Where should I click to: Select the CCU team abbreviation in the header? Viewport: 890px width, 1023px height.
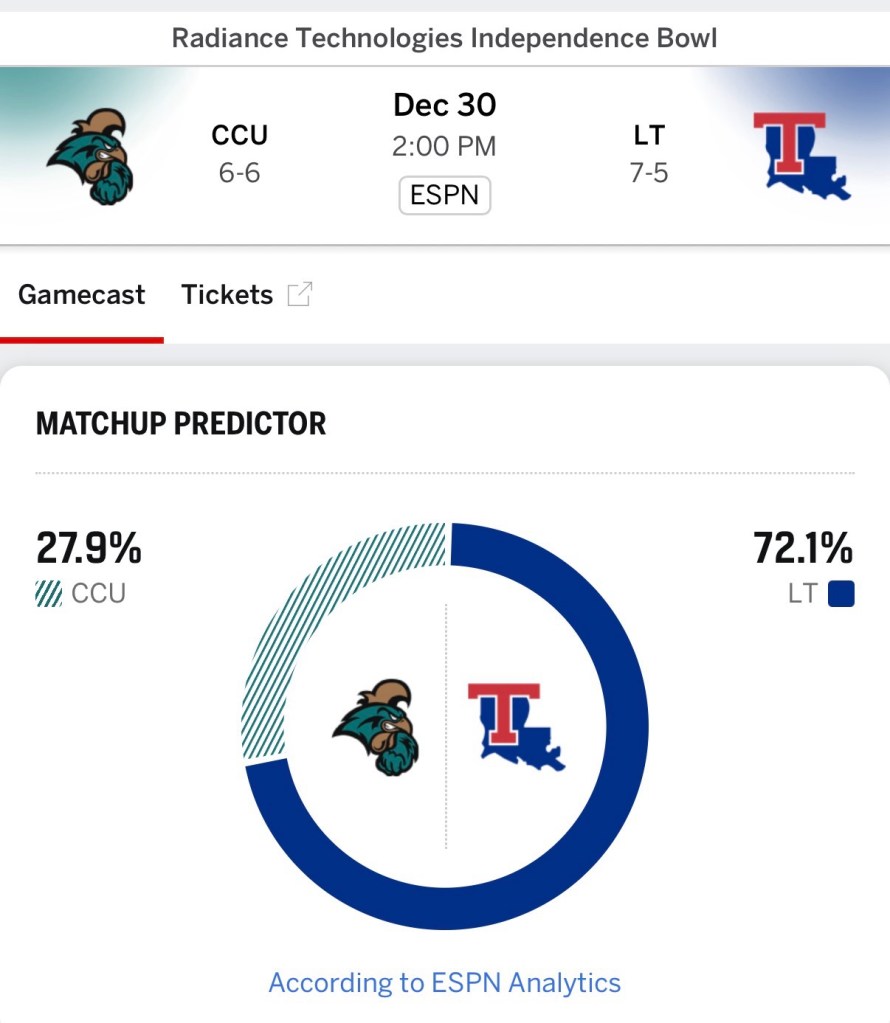click(240, 135)
